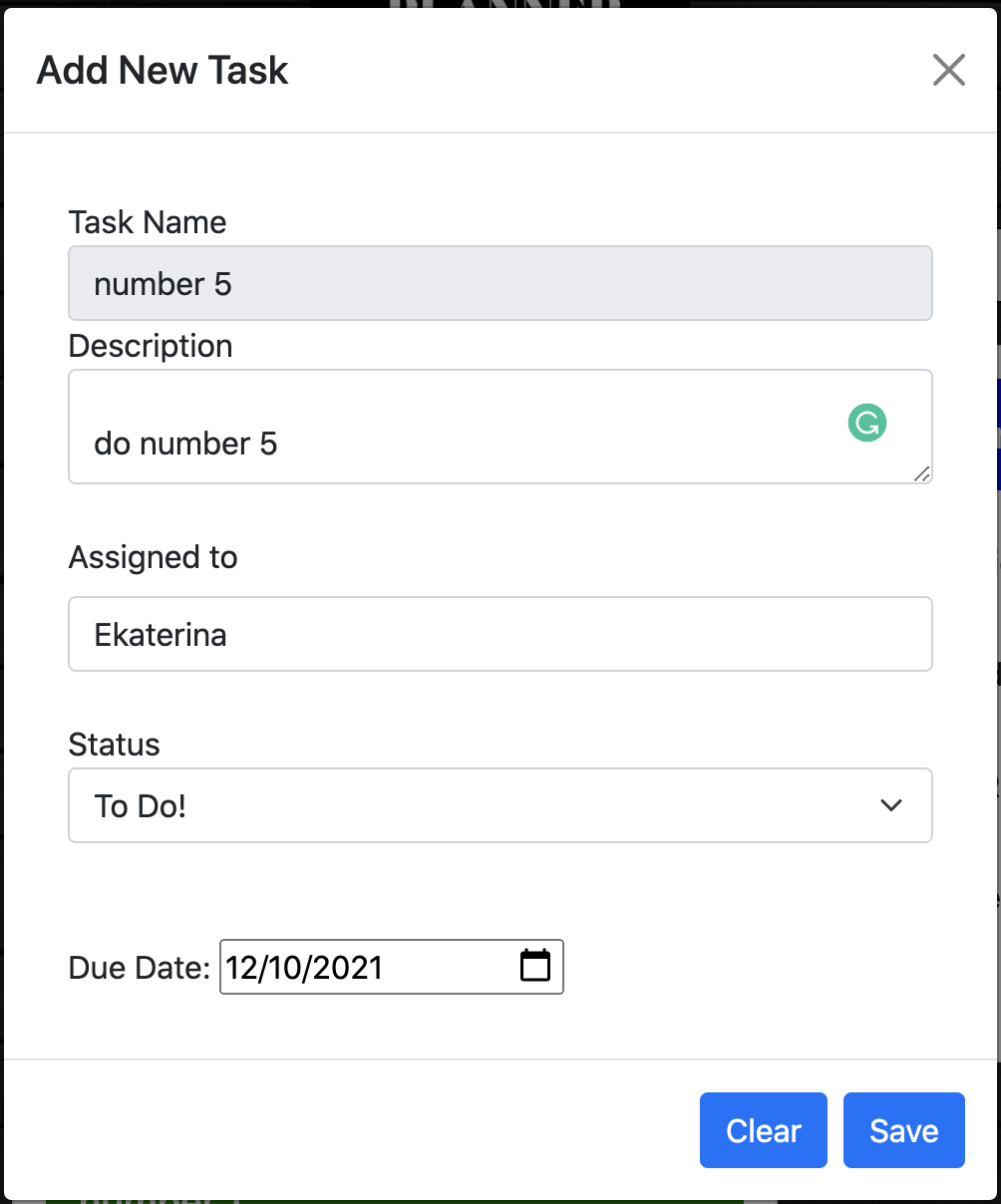Click the Description label
Viewport: 1001px width, 1204px height.
tap(151, 346)
